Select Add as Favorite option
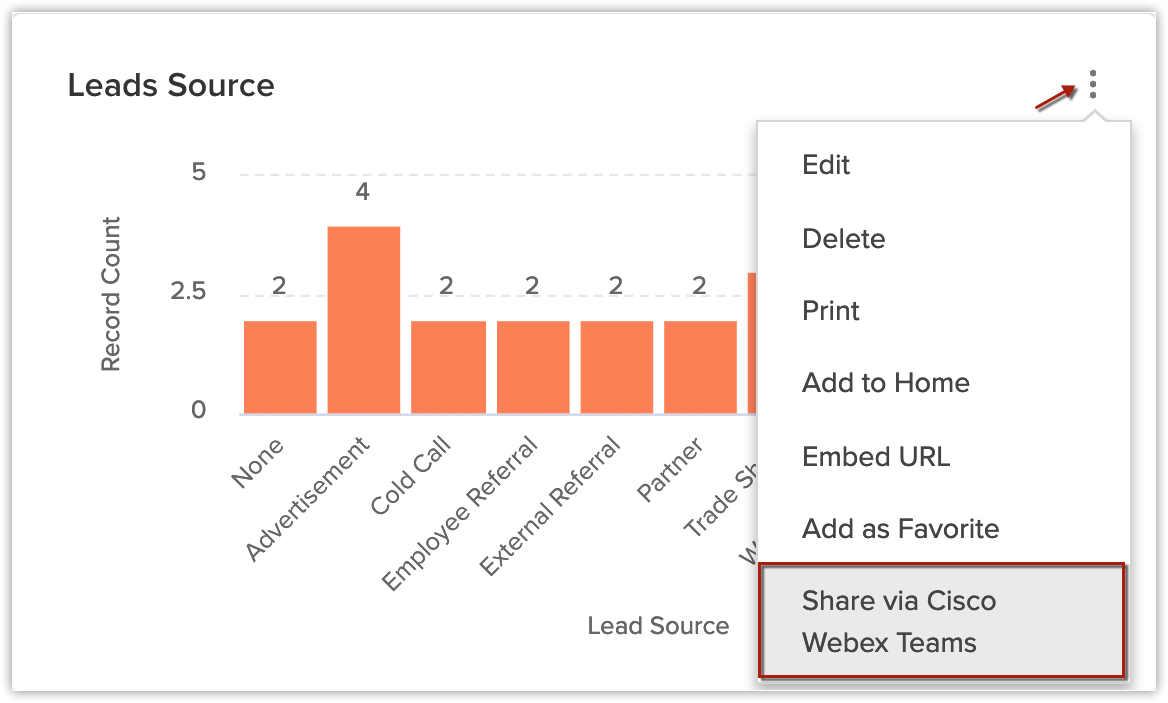The image size is (1168, 703). [x=900, y=529]
